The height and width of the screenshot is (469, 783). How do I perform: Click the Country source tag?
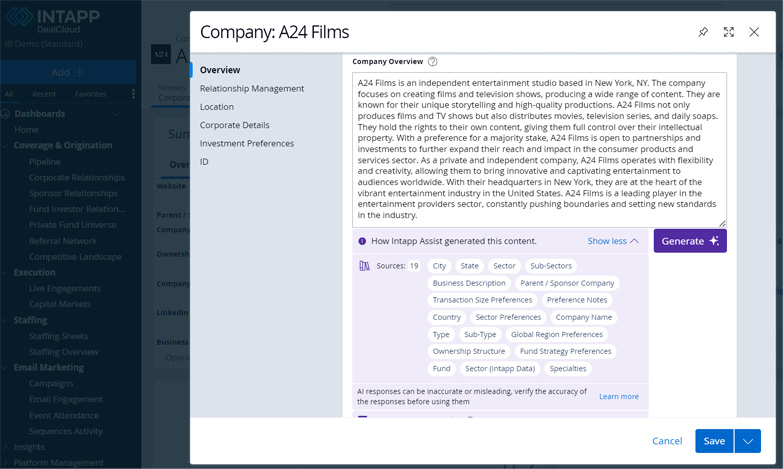pyautogui.click(x=446, y=317)
